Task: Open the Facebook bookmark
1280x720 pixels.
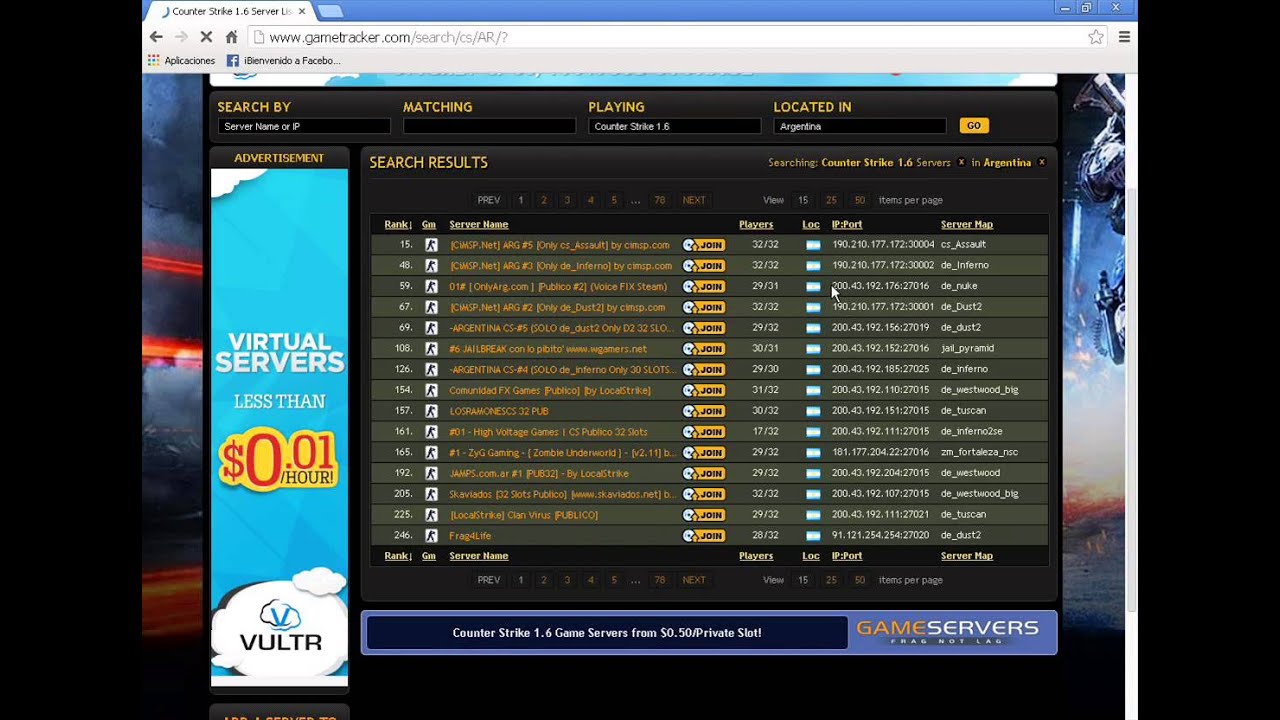Action: 283,61
